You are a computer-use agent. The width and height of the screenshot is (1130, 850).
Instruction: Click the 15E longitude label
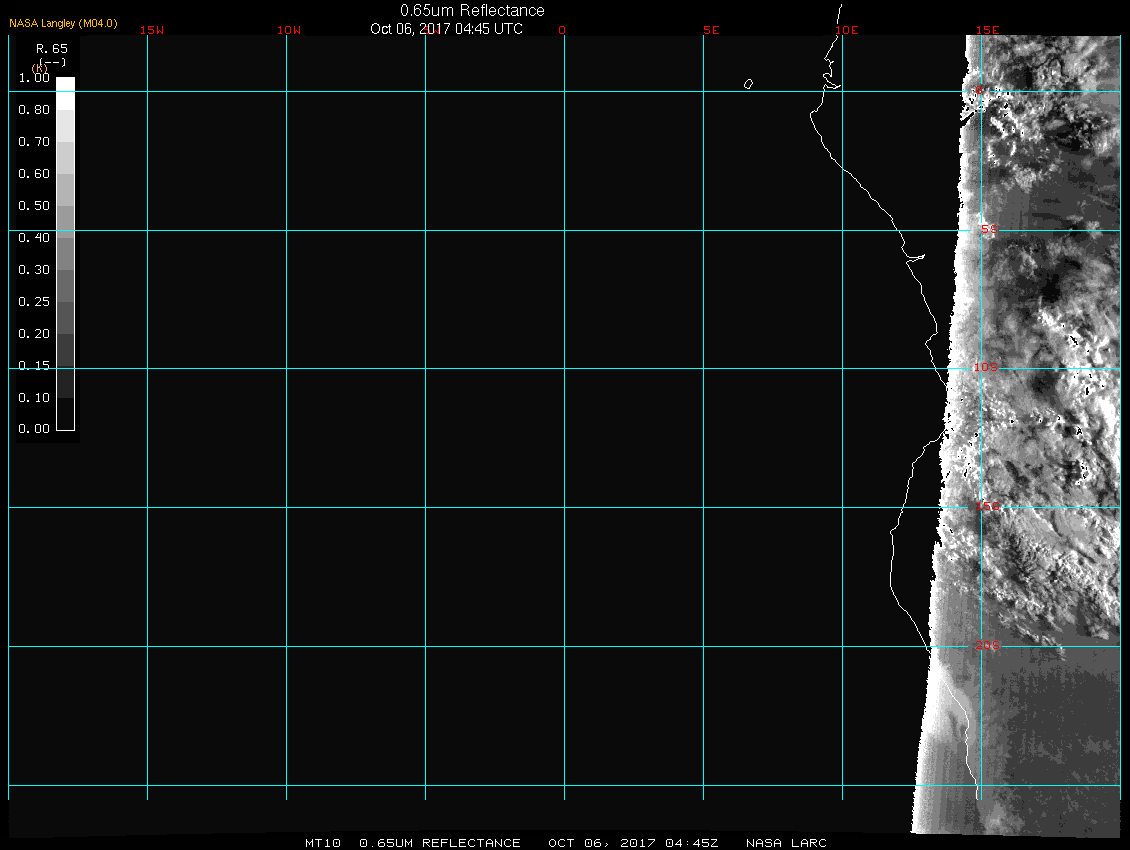point(988,30)
